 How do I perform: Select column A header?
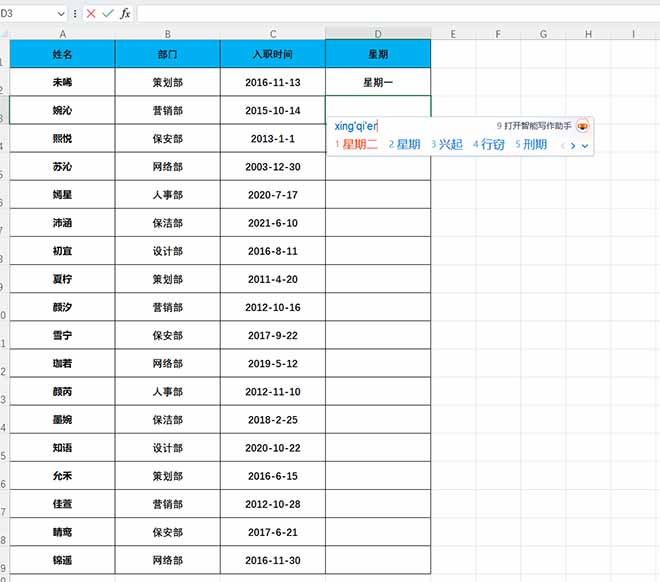(x=62, y=34)
